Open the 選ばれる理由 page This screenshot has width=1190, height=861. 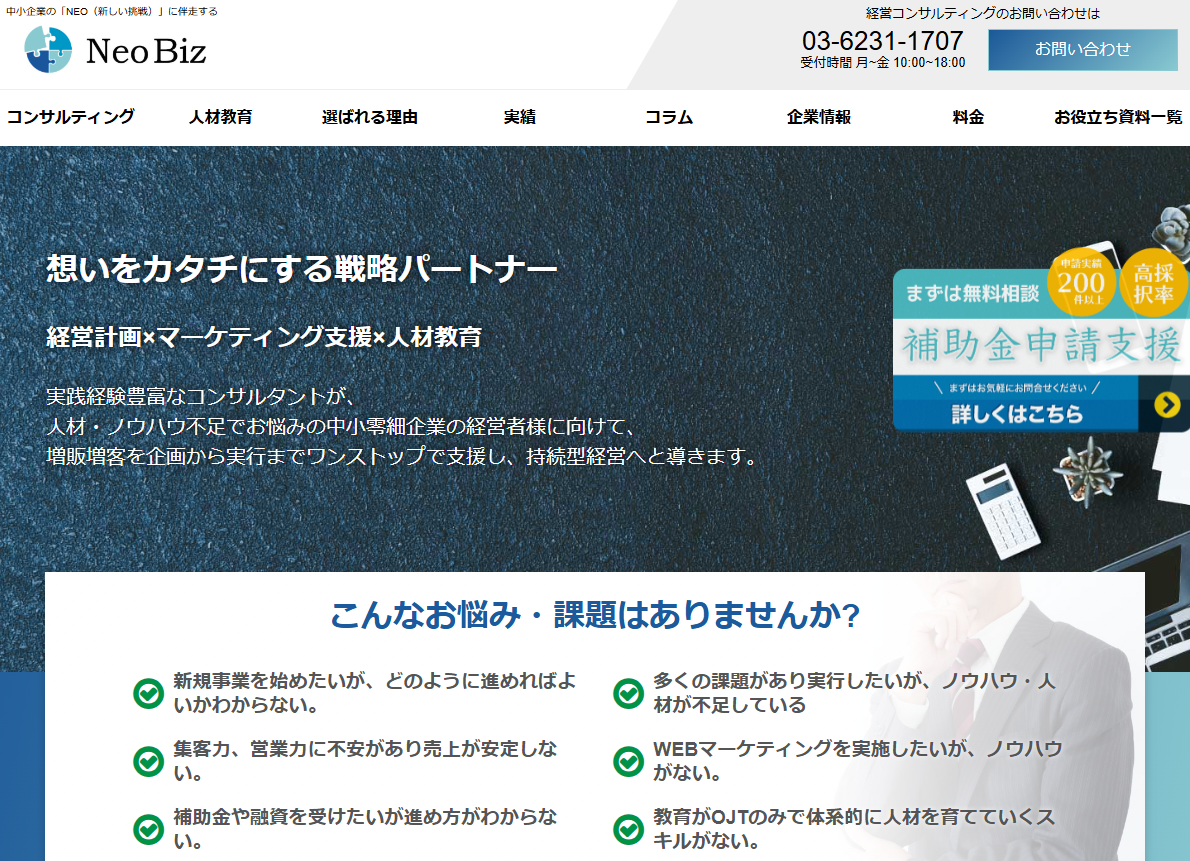(x=369, y=117)
